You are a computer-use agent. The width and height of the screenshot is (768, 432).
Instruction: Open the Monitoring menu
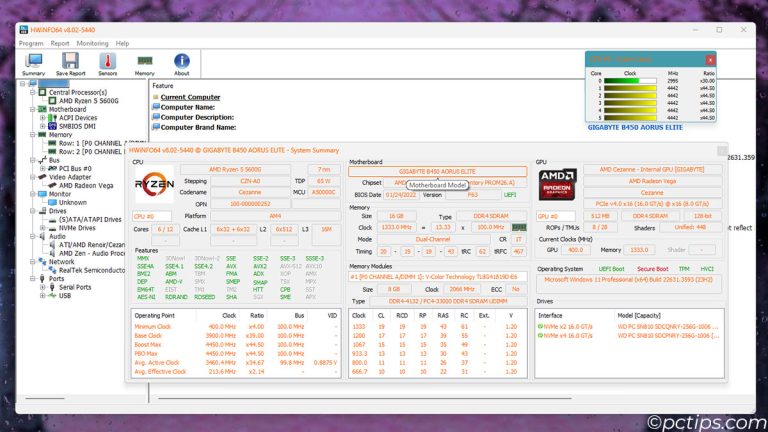(x=92, y=43)
